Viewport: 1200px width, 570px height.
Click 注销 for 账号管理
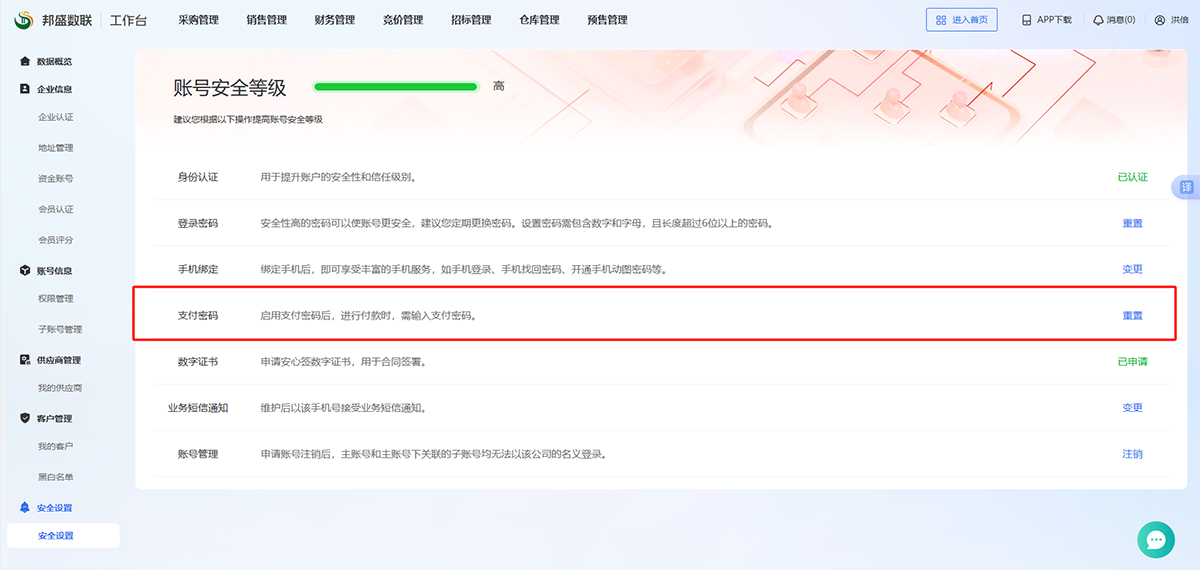click(1132, 453)
